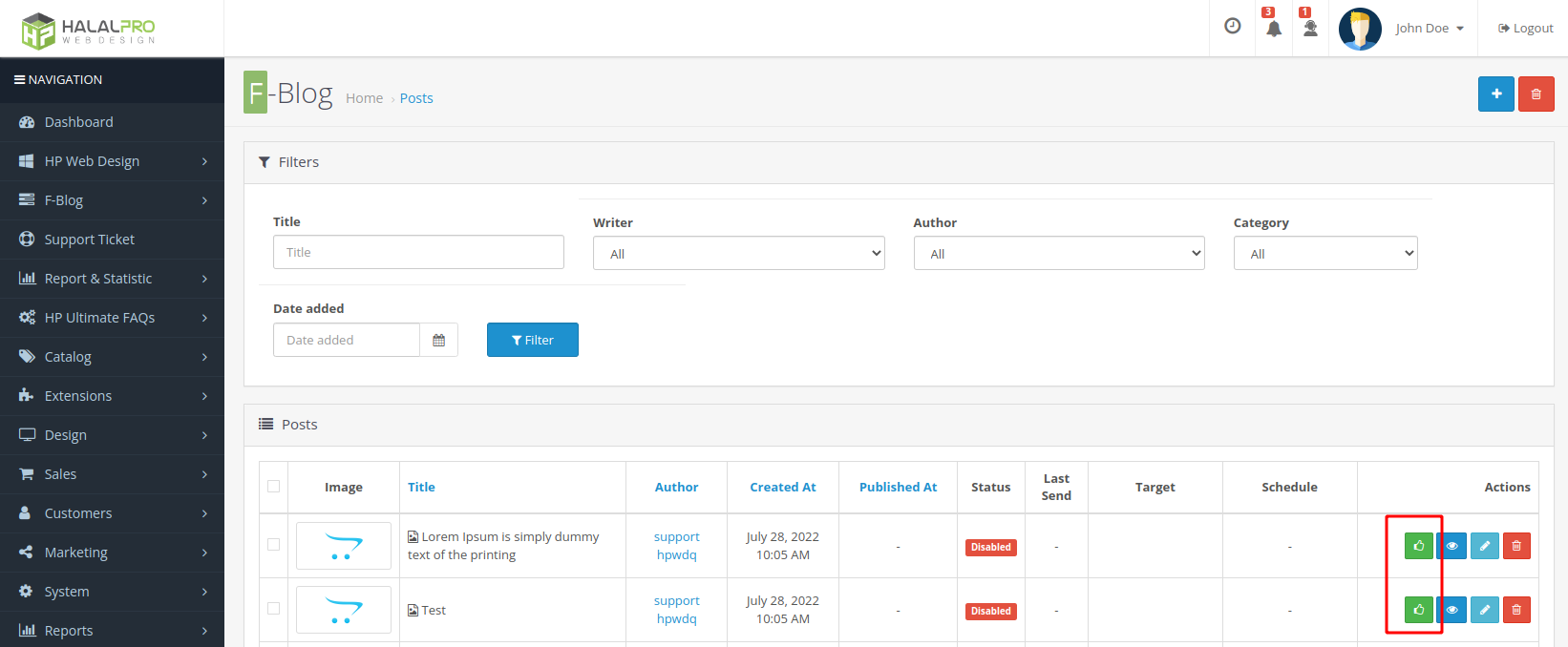Click the clock icon in top bar

(1232, 27)
